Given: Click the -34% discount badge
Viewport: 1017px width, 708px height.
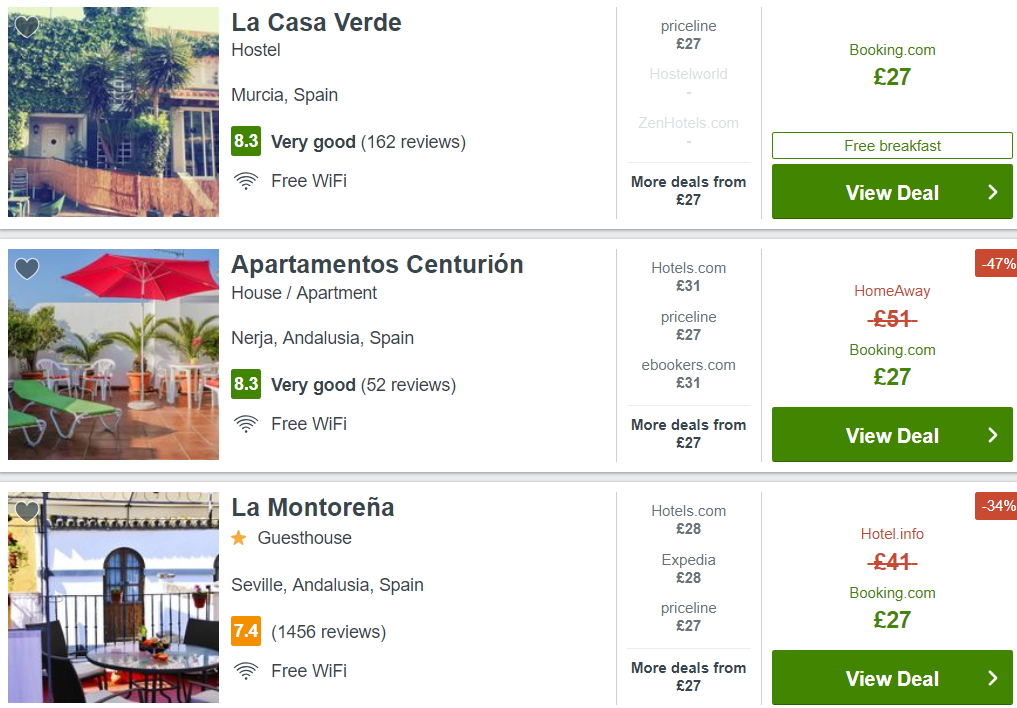Looking at the screenshot, I should pyautogui.click(x=996, y=506).
